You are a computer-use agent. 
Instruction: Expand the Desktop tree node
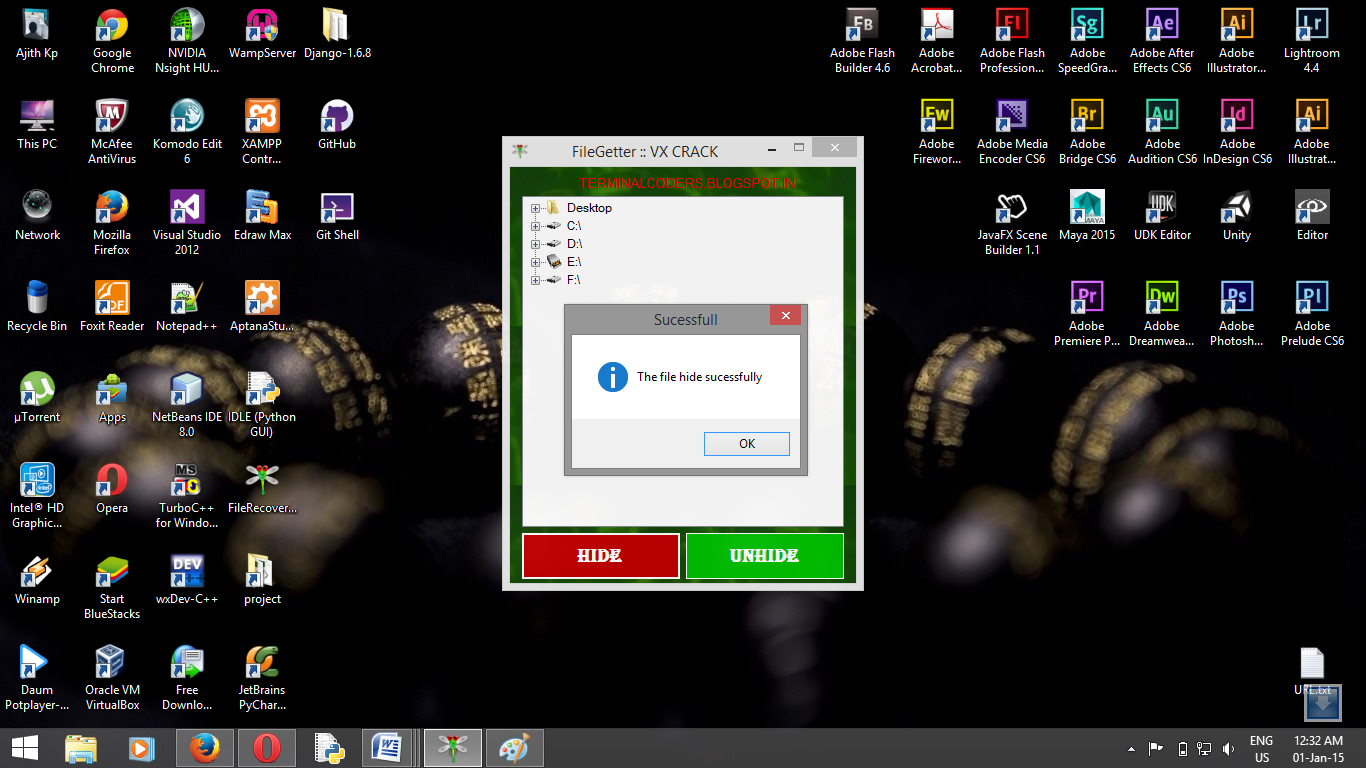coord(535,208)
